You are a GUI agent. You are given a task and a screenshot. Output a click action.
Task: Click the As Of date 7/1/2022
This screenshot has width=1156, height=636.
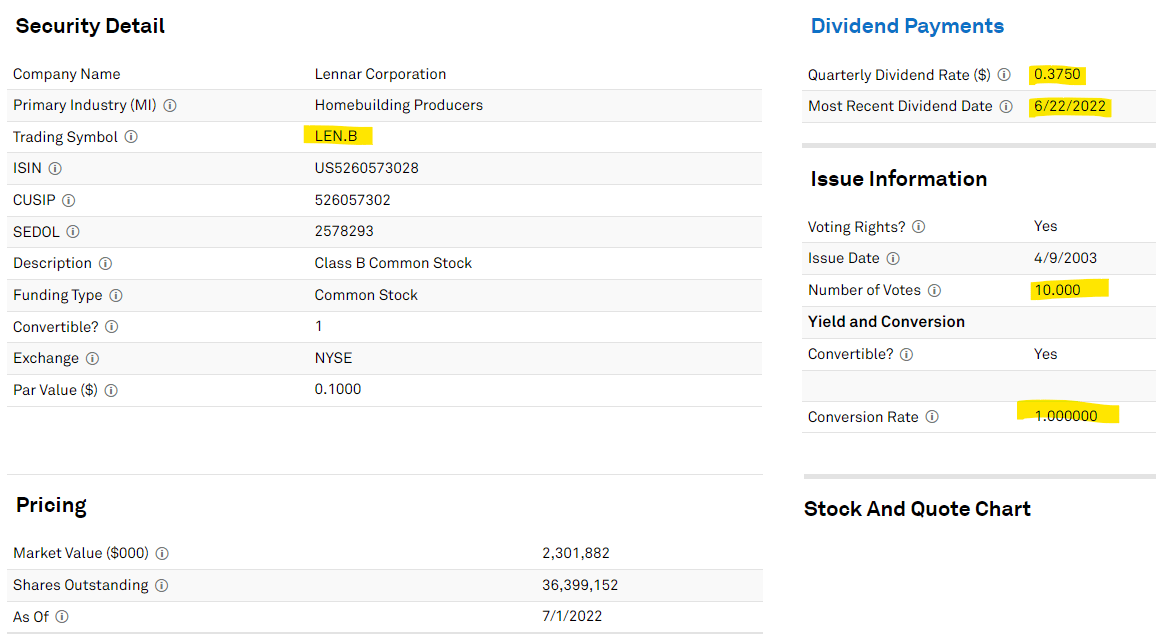click(x=572, y=615)
